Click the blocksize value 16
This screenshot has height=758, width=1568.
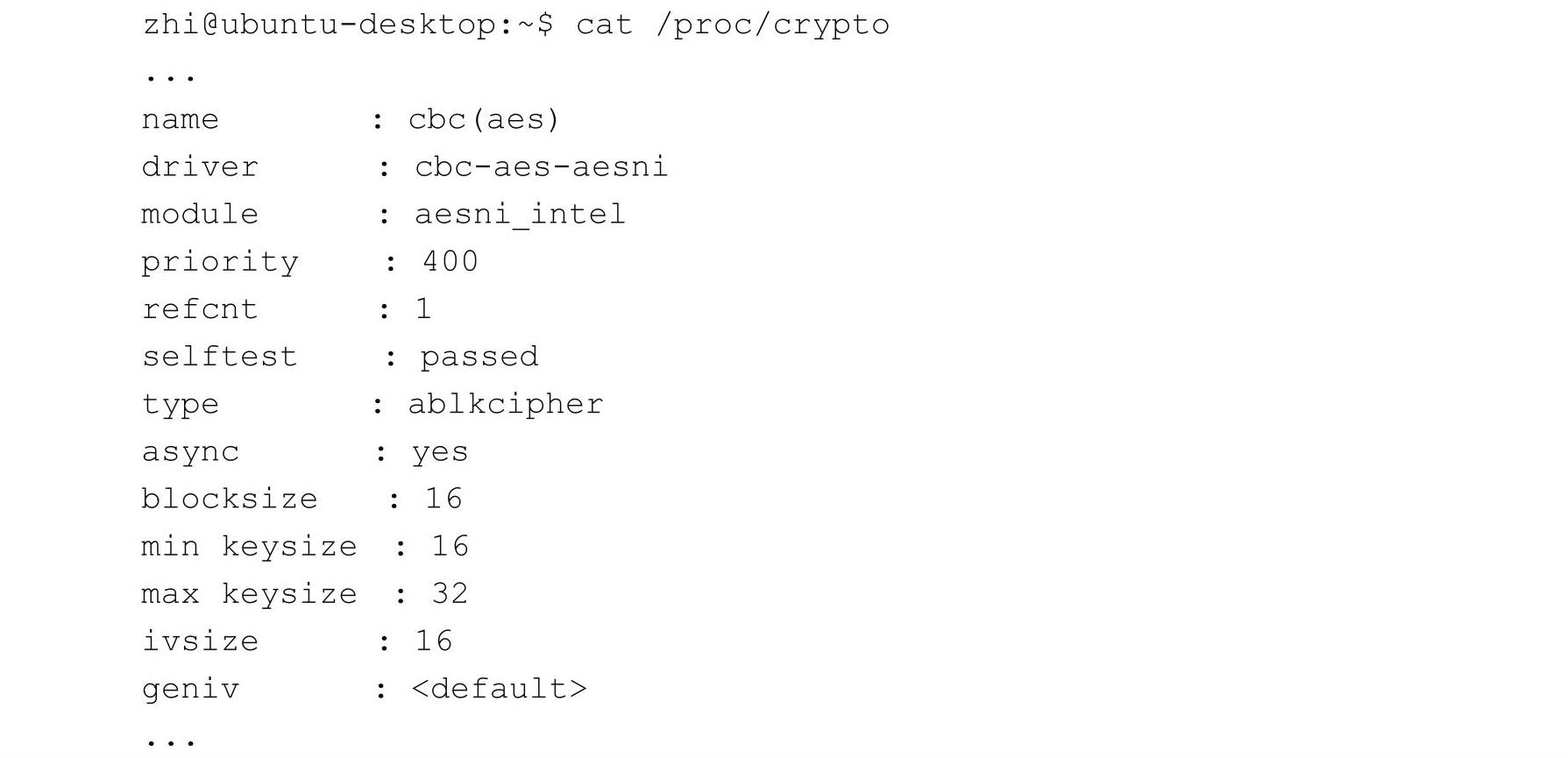coord(443,499)
